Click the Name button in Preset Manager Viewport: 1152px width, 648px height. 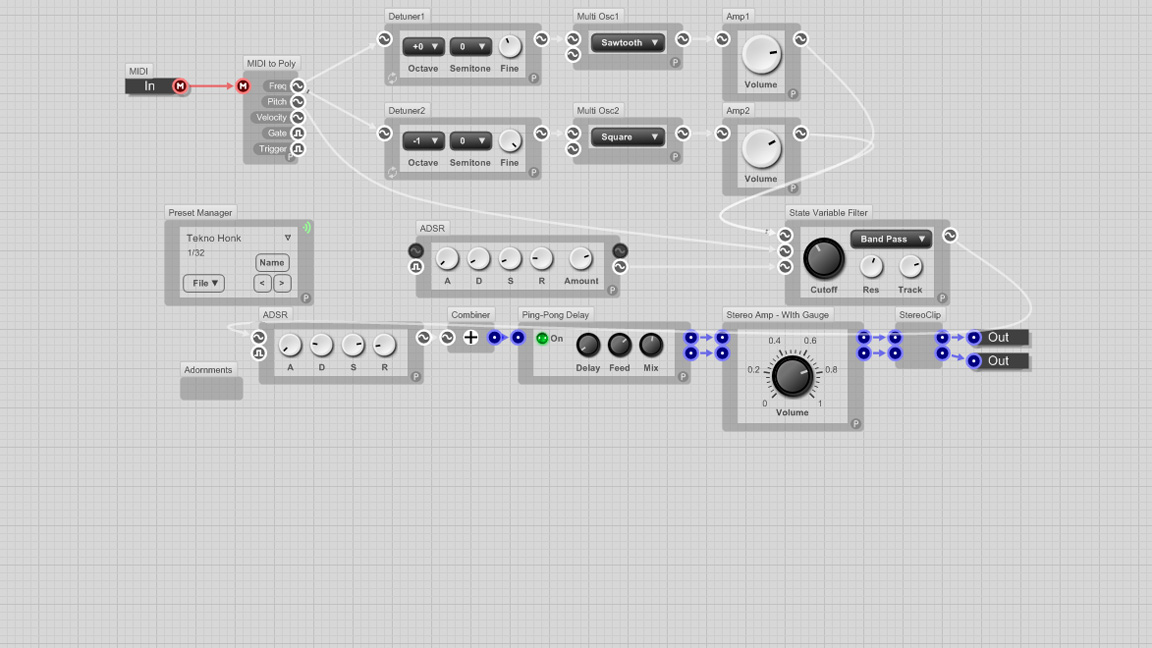point(272,263)
